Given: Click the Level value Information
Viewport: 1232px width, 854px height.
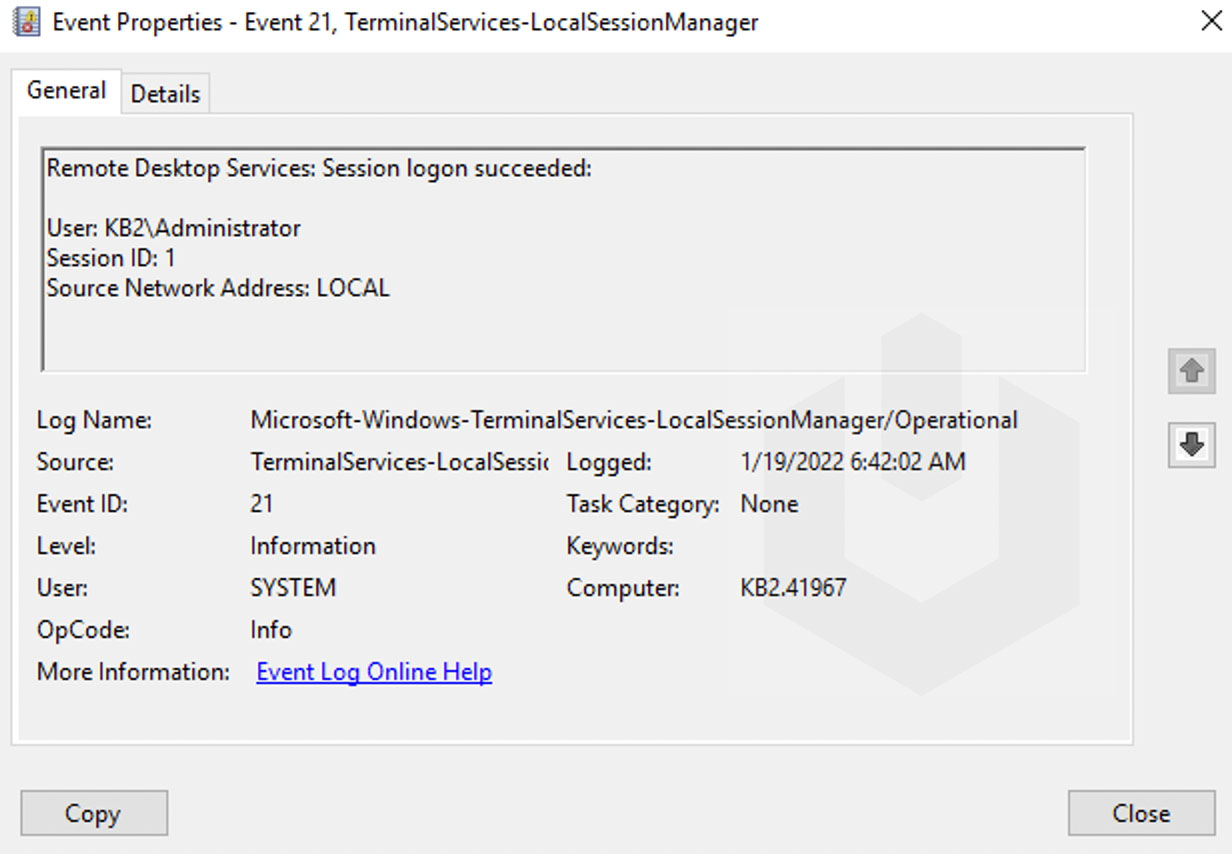Looking at the screenshot, I should pos(313,546).
